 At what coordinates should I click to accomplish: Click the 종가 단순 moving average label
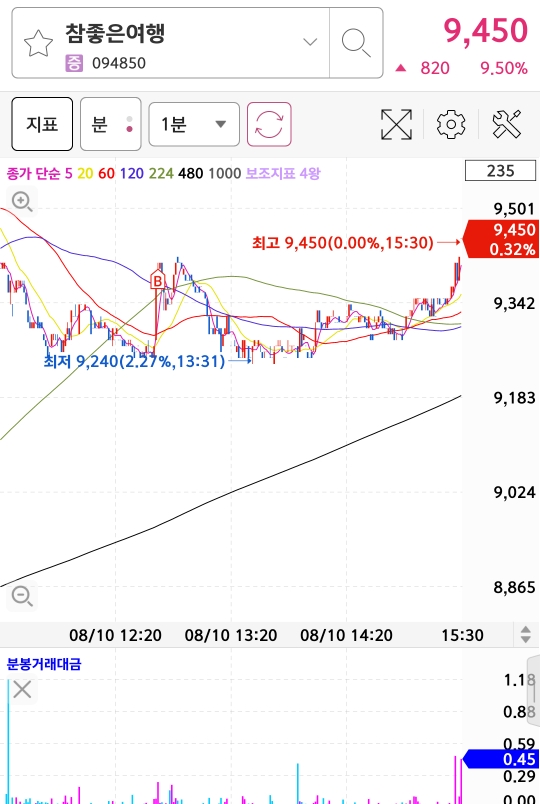[x=33, y=173]
